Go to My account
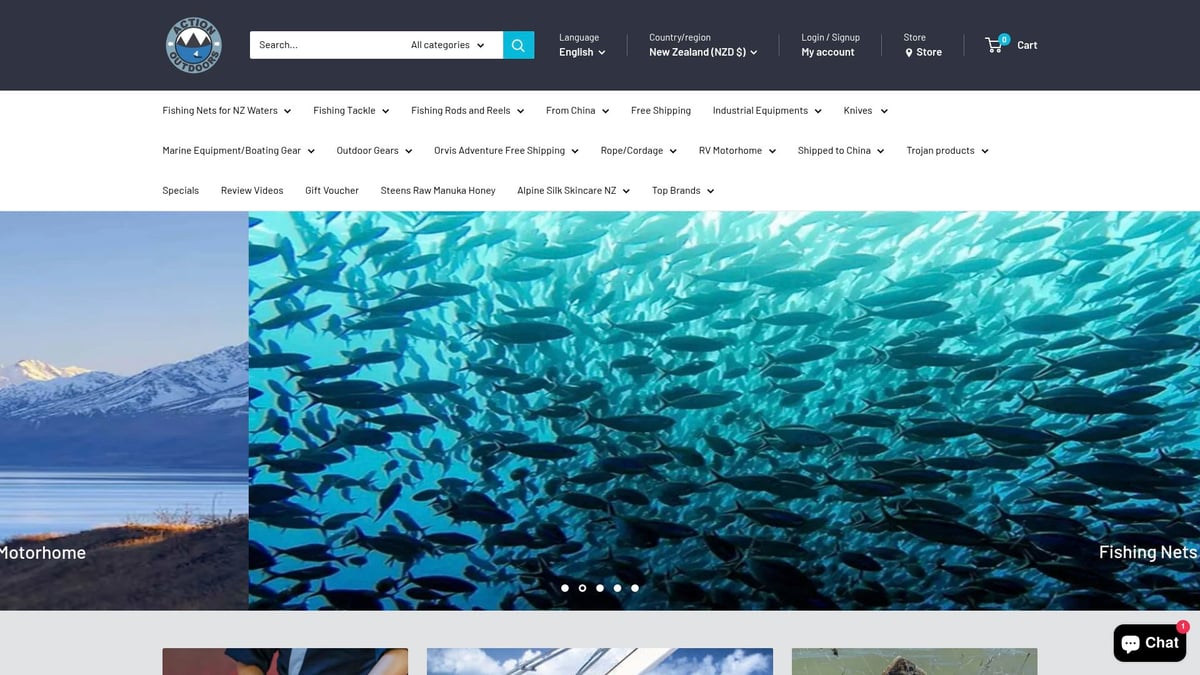Viewport: 1200px width, 675px height. click(x=827, y=52)
